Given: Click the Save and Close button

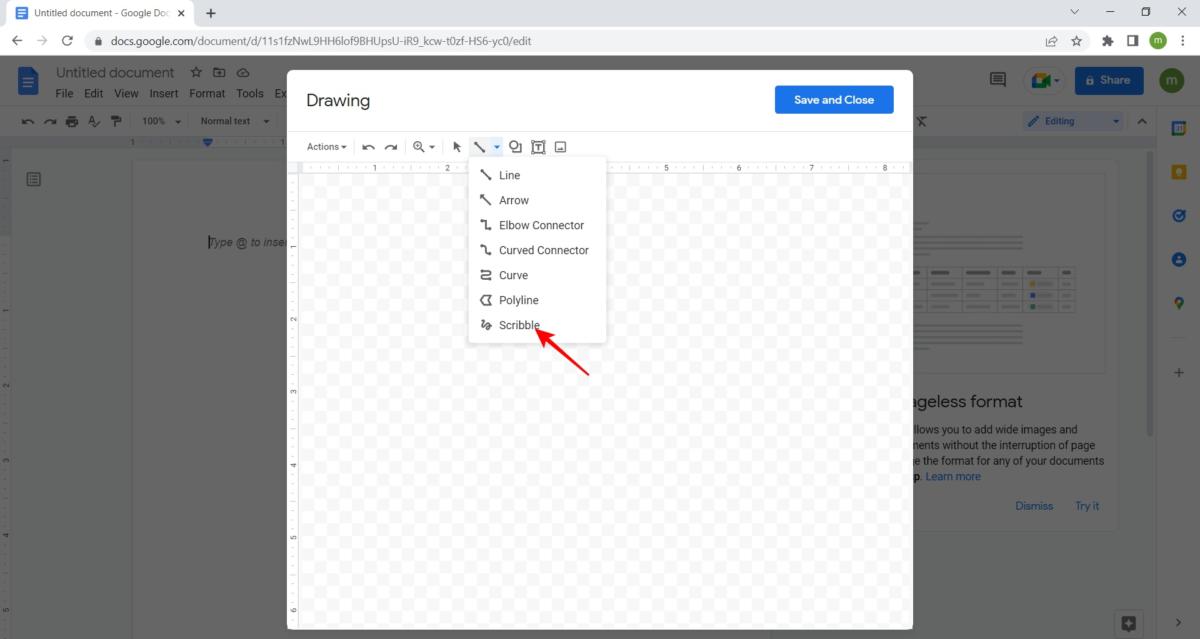Looking at the screenshot, I should click(x=834, y=100).
